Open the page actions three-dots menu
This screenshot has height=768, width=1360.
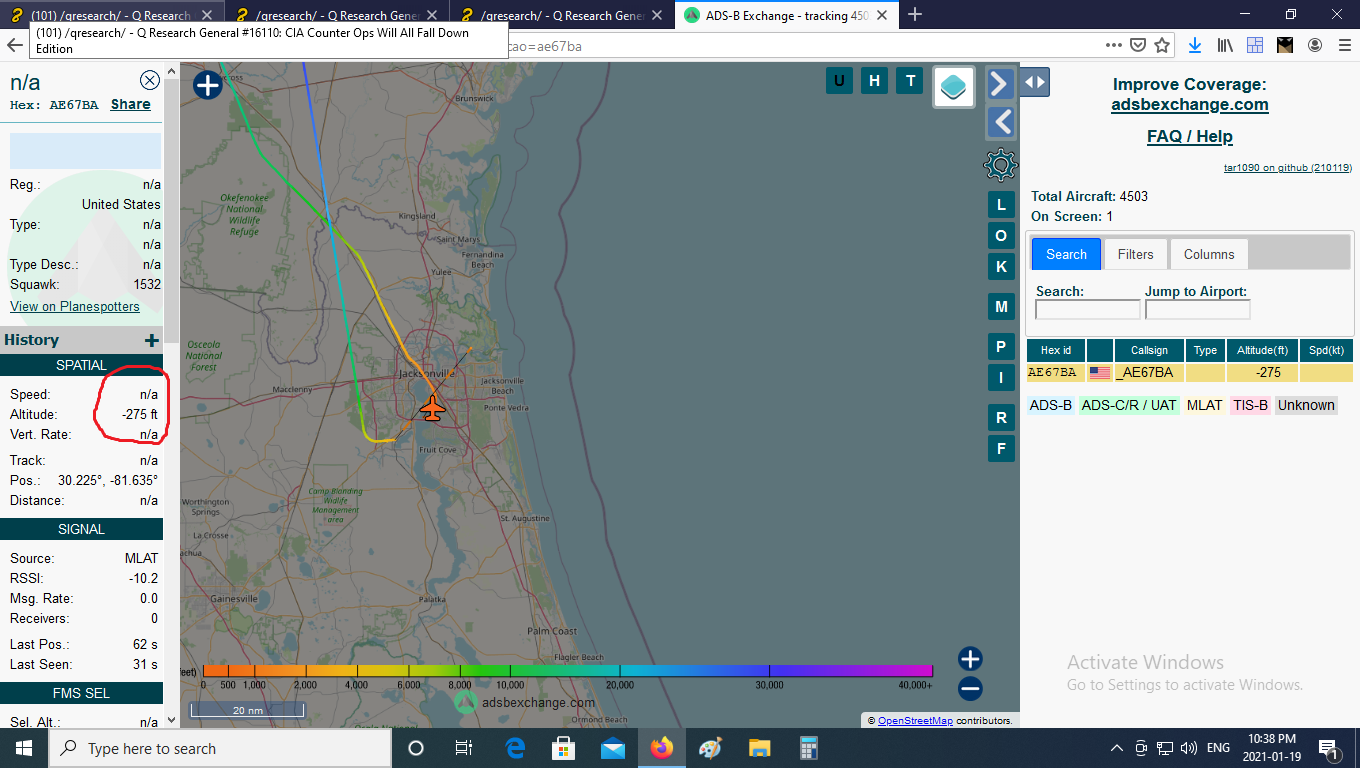[1114, 45]
